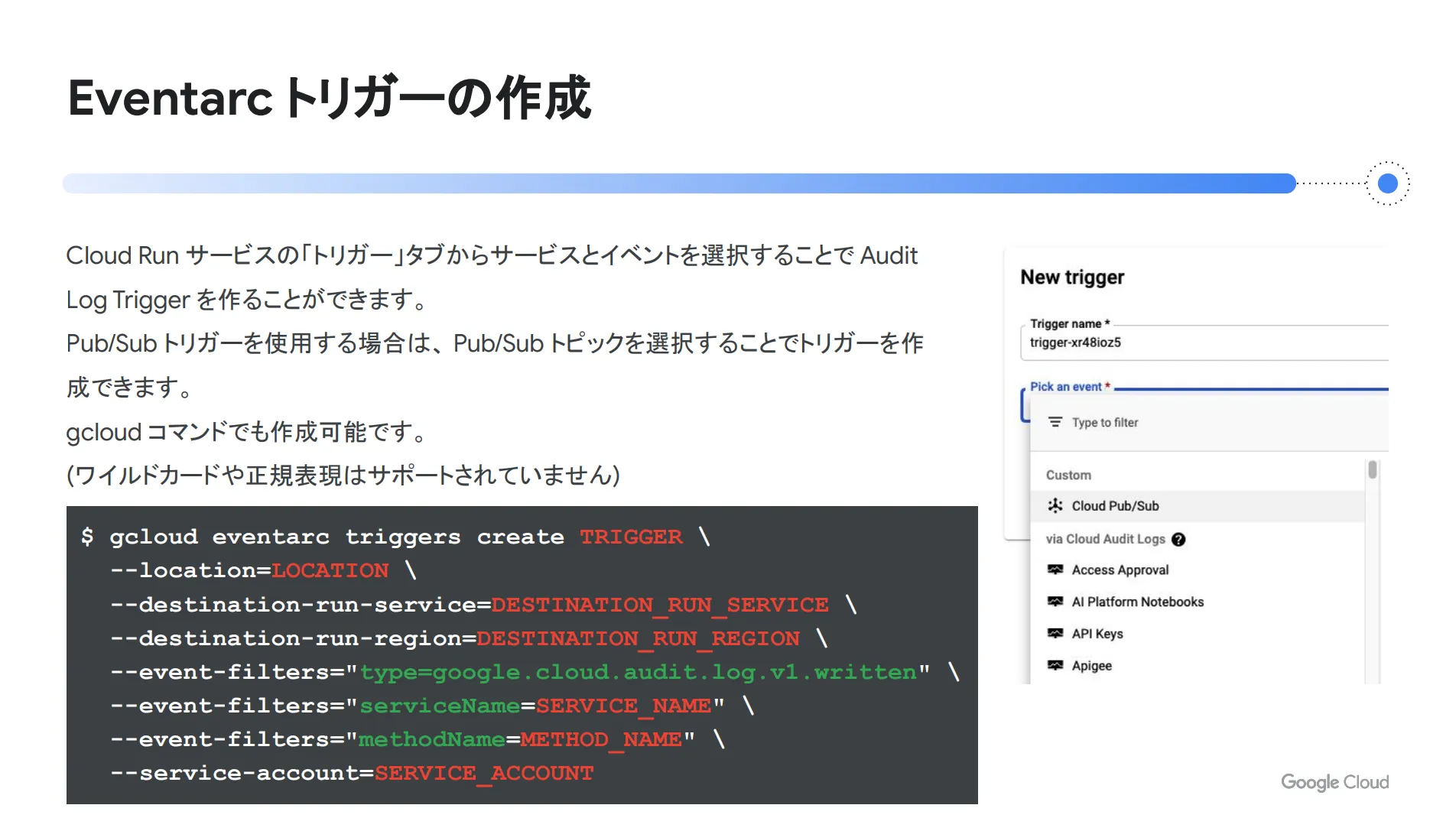Click the blue circle progress marker
1456x818 pixels.
pos(1388,183)
